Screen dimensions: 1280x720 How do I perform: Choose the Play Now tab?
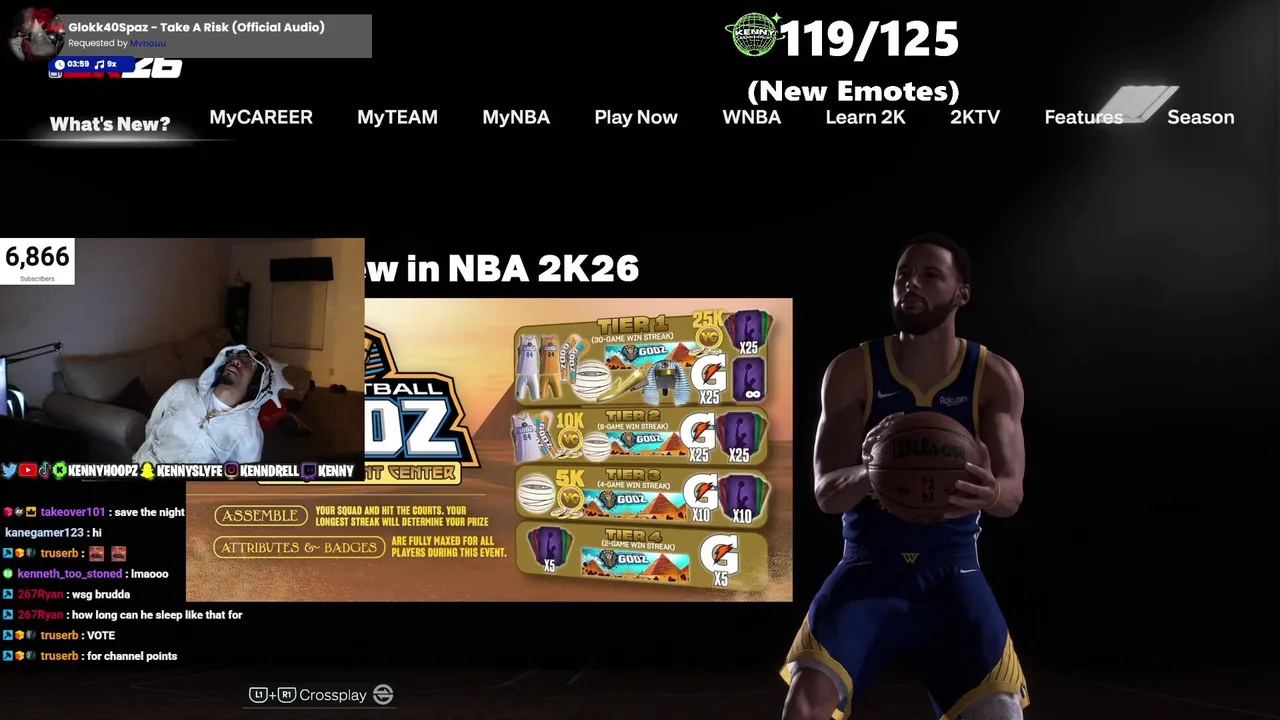636,117
